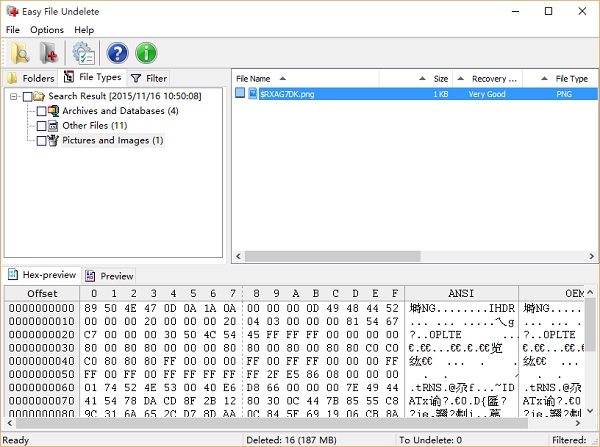Screen dimensions: 600x447
Task: Click the hex view scroll right arrow
Action: [x=578, y=423]
